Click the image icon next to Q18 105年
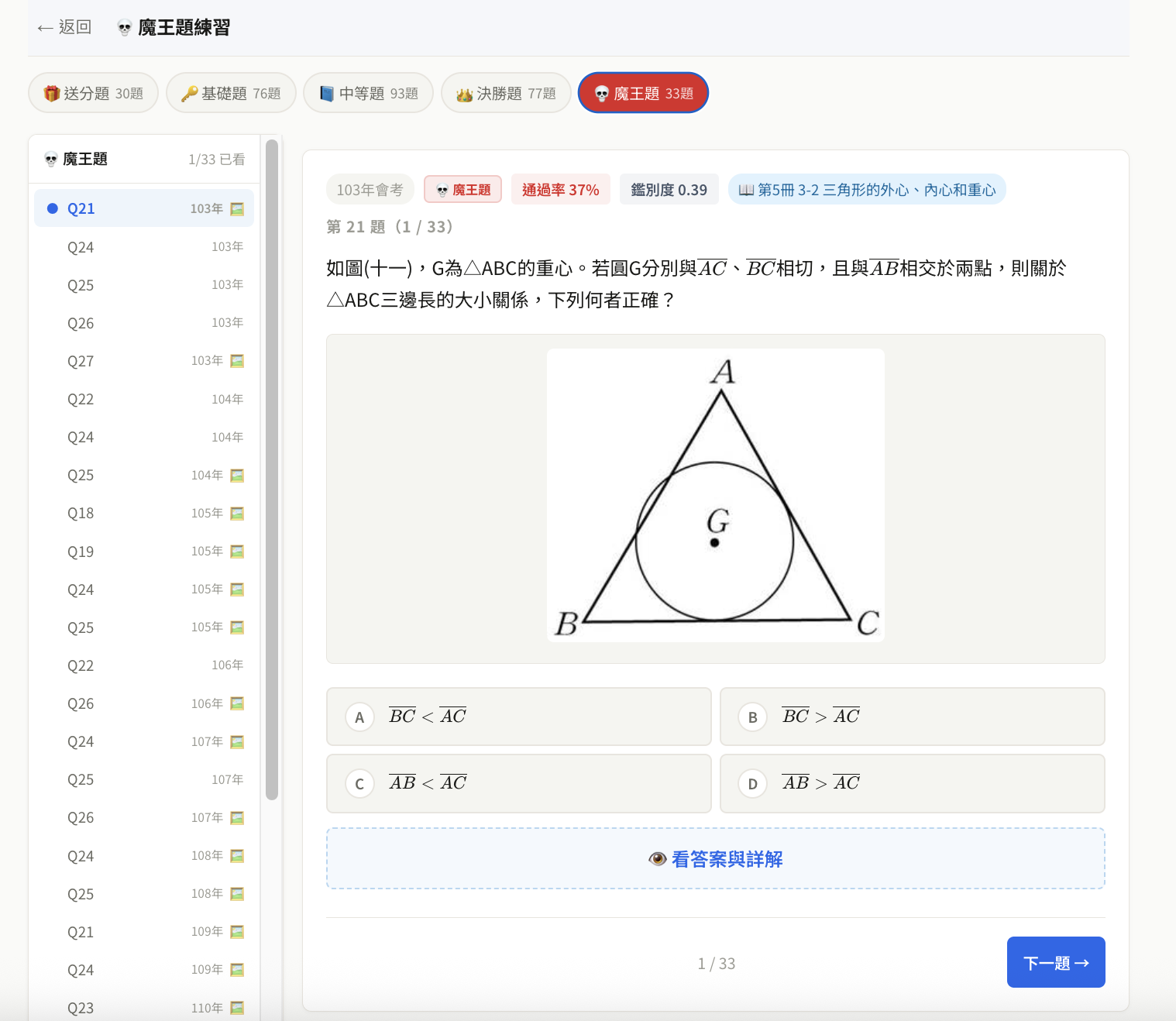The width and height of the screenshot is (1176, 1021). coord(238,513)
